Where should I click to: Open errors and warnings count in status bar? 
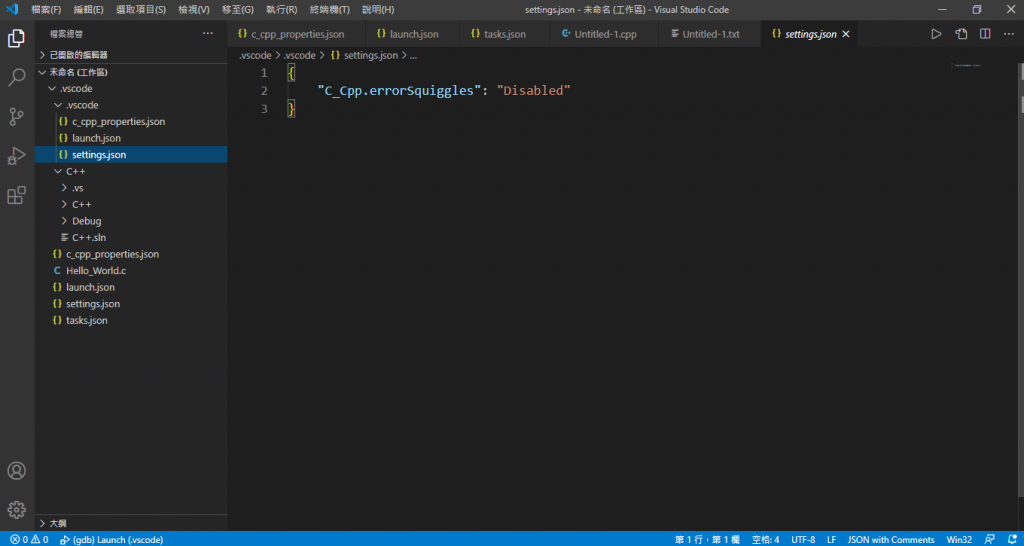pyautogui.click(x=29, y=539)
